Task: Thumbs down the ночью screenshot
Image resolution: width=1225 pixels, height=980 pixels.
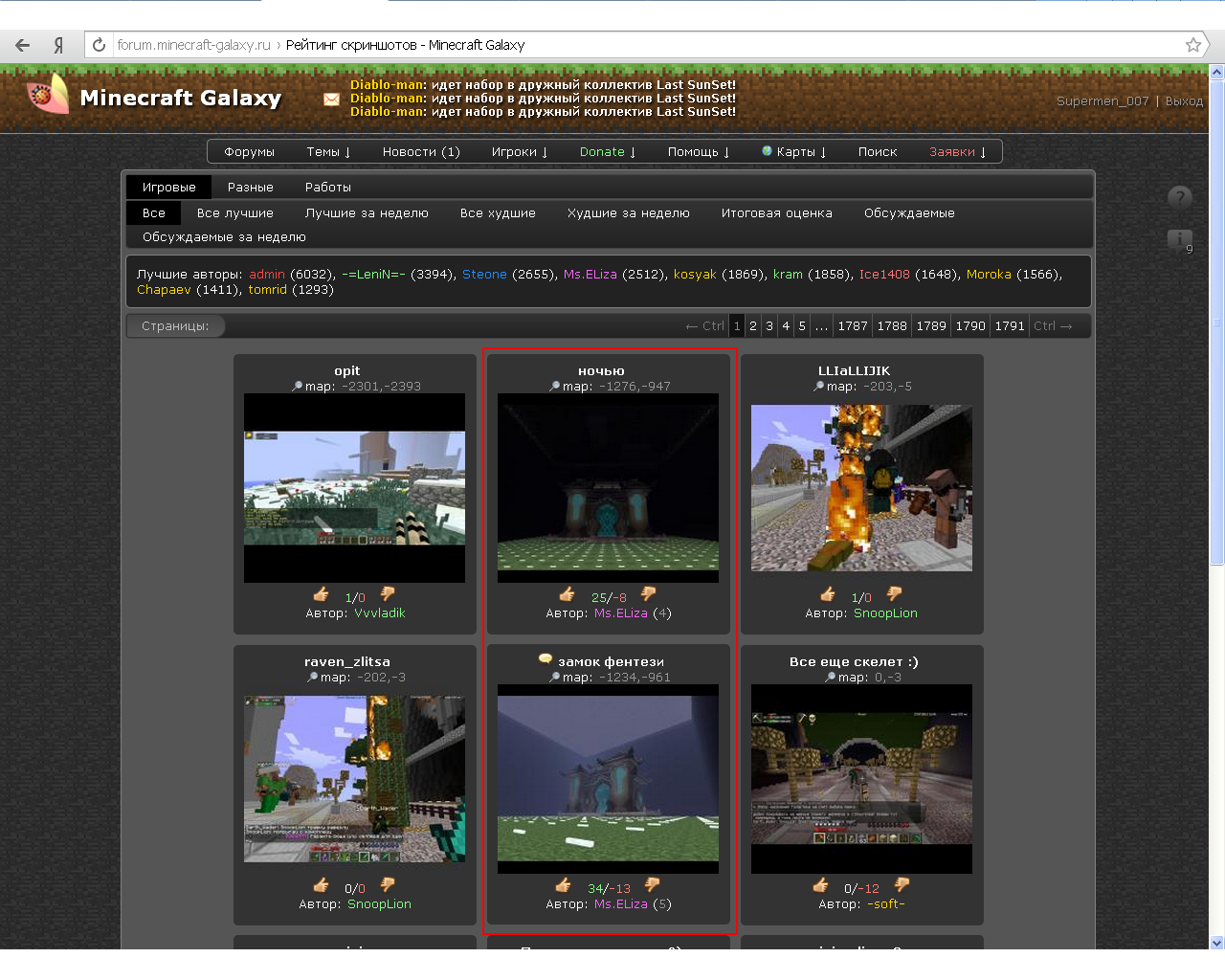Action: (x=649, y=595)
